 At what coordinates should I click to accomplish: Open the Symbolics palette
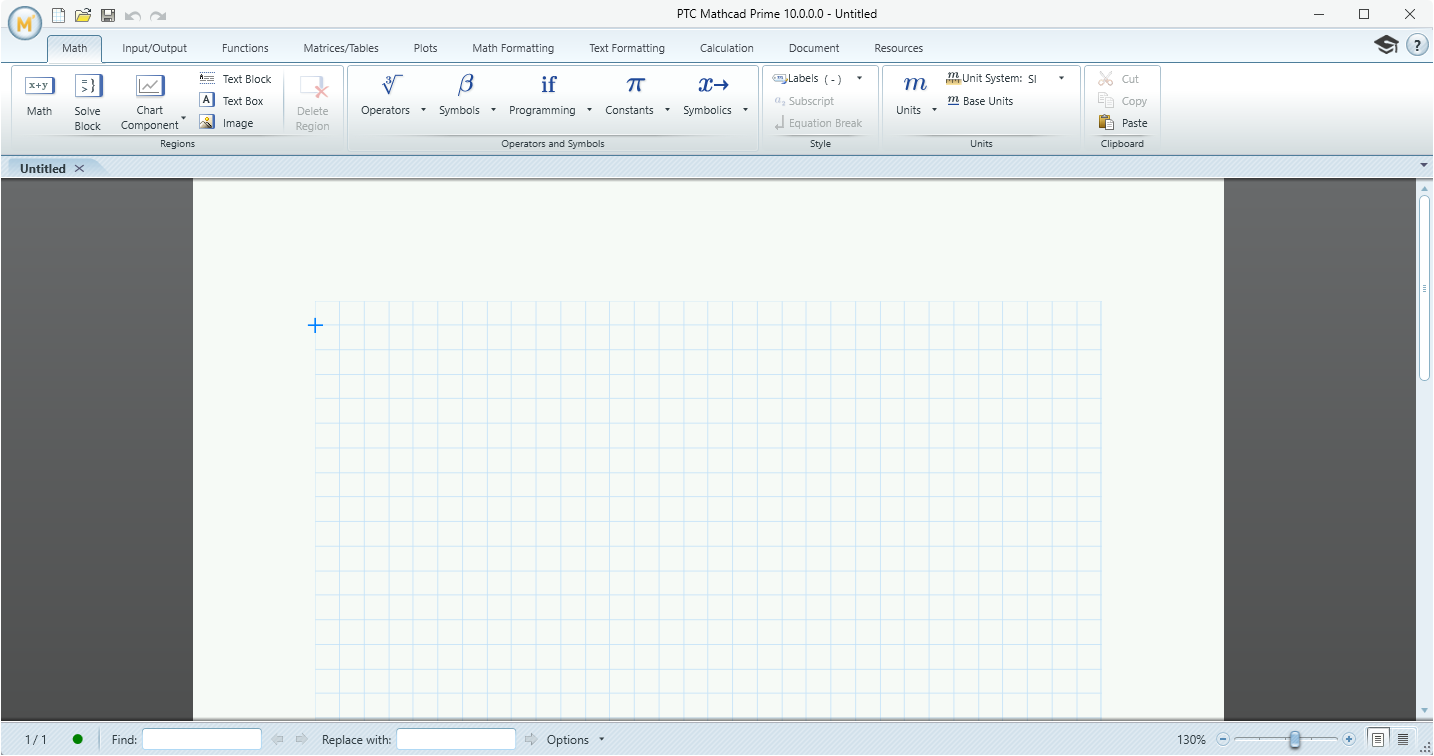(x=708, y=97)
